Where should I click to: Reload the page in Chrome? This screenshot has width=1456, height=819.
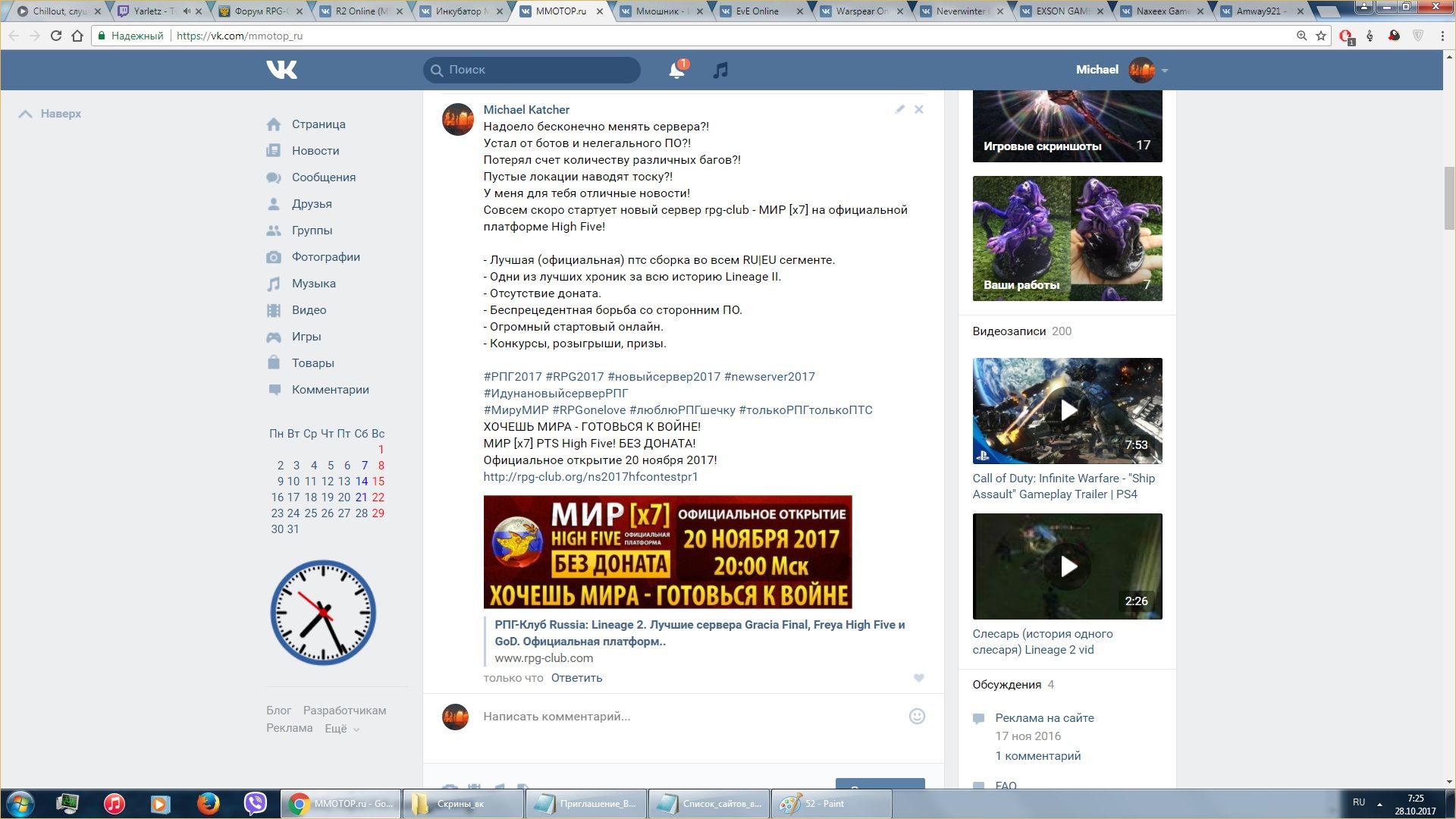[x=55, y=36]
